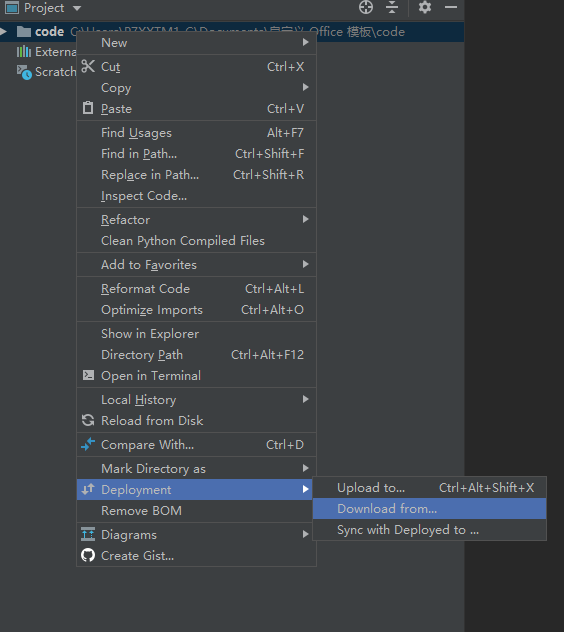The width and height of the screenshot is (564, 632).
Task: Select Directory Path entry
Action: [x=196, y=355]
